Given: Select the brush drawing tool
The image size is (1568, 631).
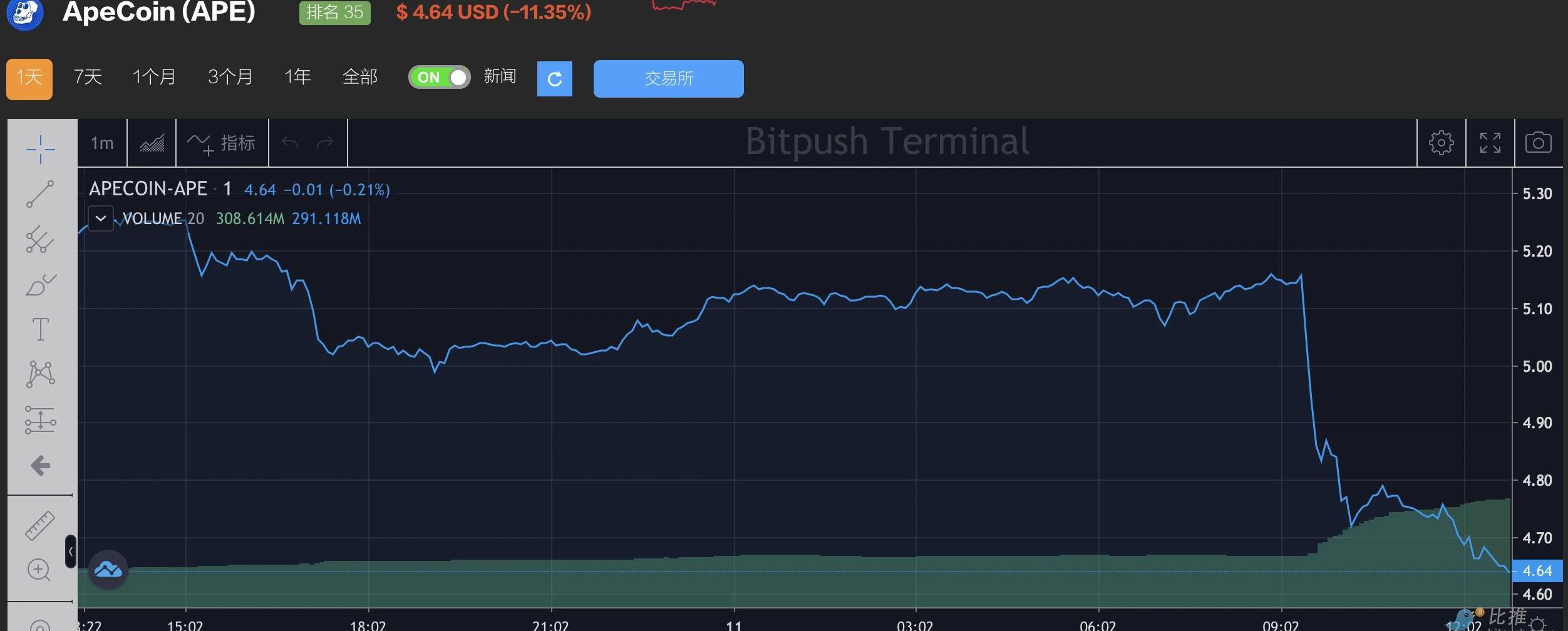Looking at the screenshot, I should (x=41, y=285).
